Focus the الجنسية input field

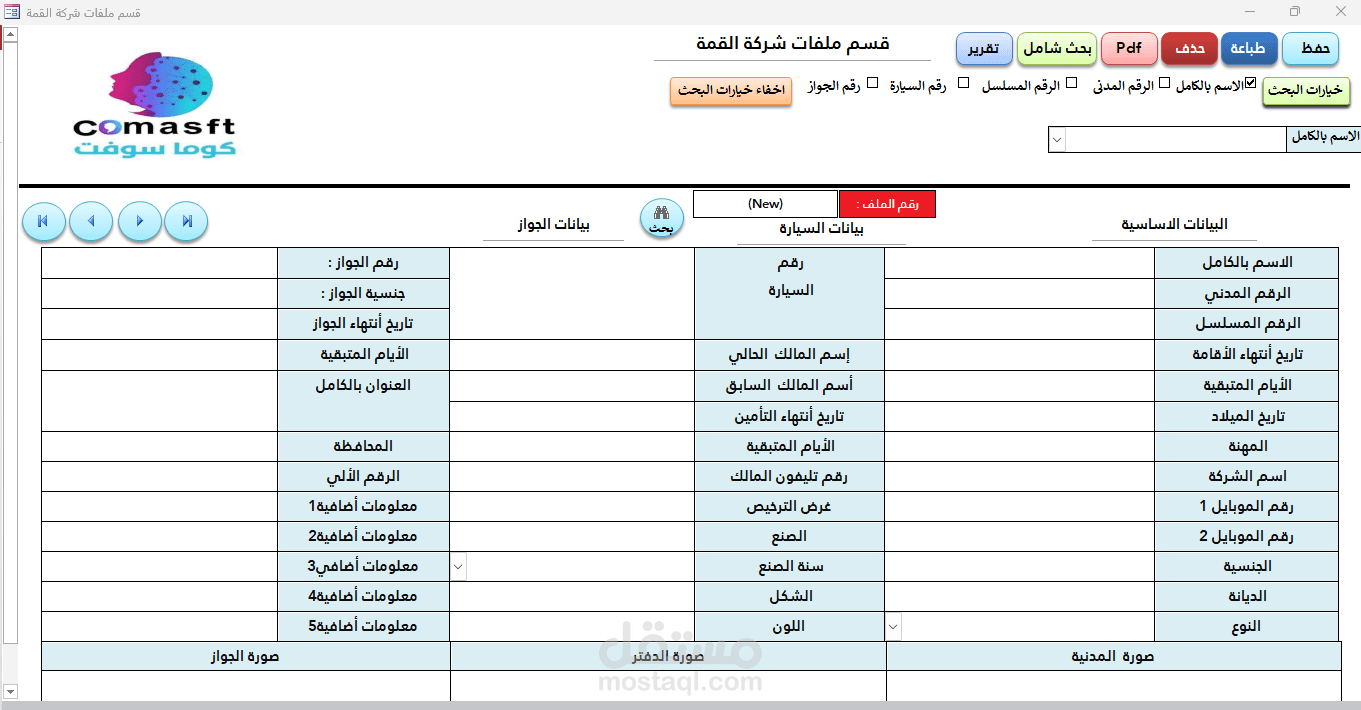coord(1019,567)
